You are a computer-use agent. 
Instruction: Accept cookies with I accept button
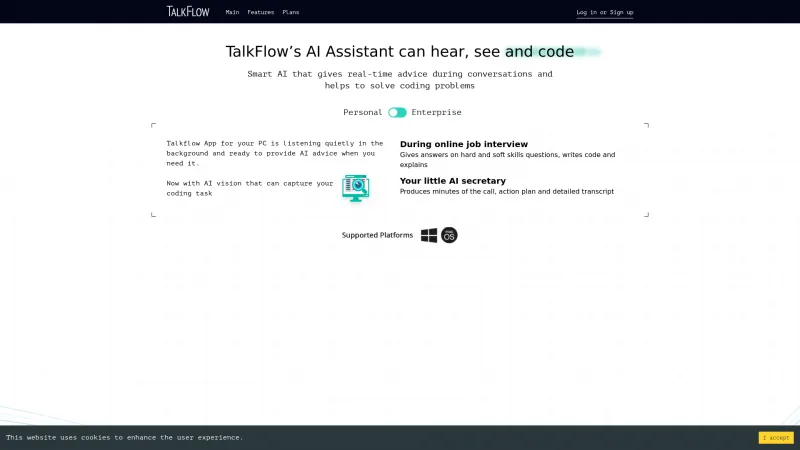(776, 438)
